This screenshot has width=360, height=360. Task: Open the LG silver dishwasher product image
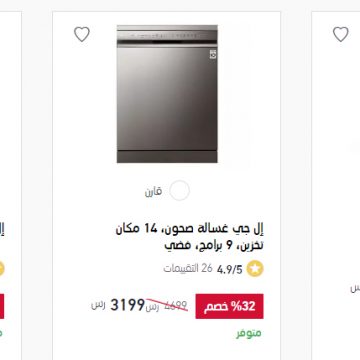coord(167,94)
